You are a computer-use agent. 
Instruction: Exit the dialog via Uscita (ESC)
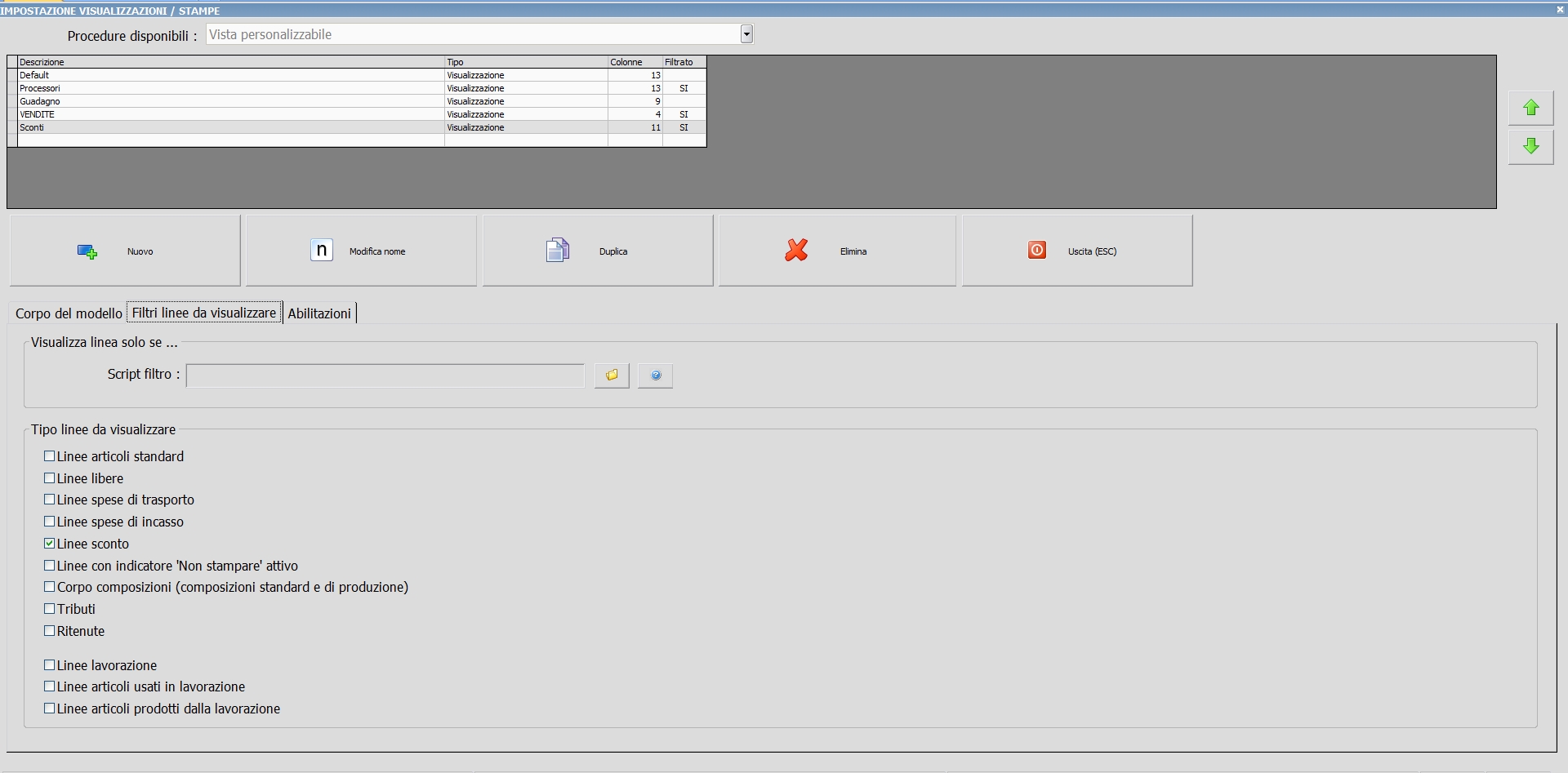(1077, 251)
